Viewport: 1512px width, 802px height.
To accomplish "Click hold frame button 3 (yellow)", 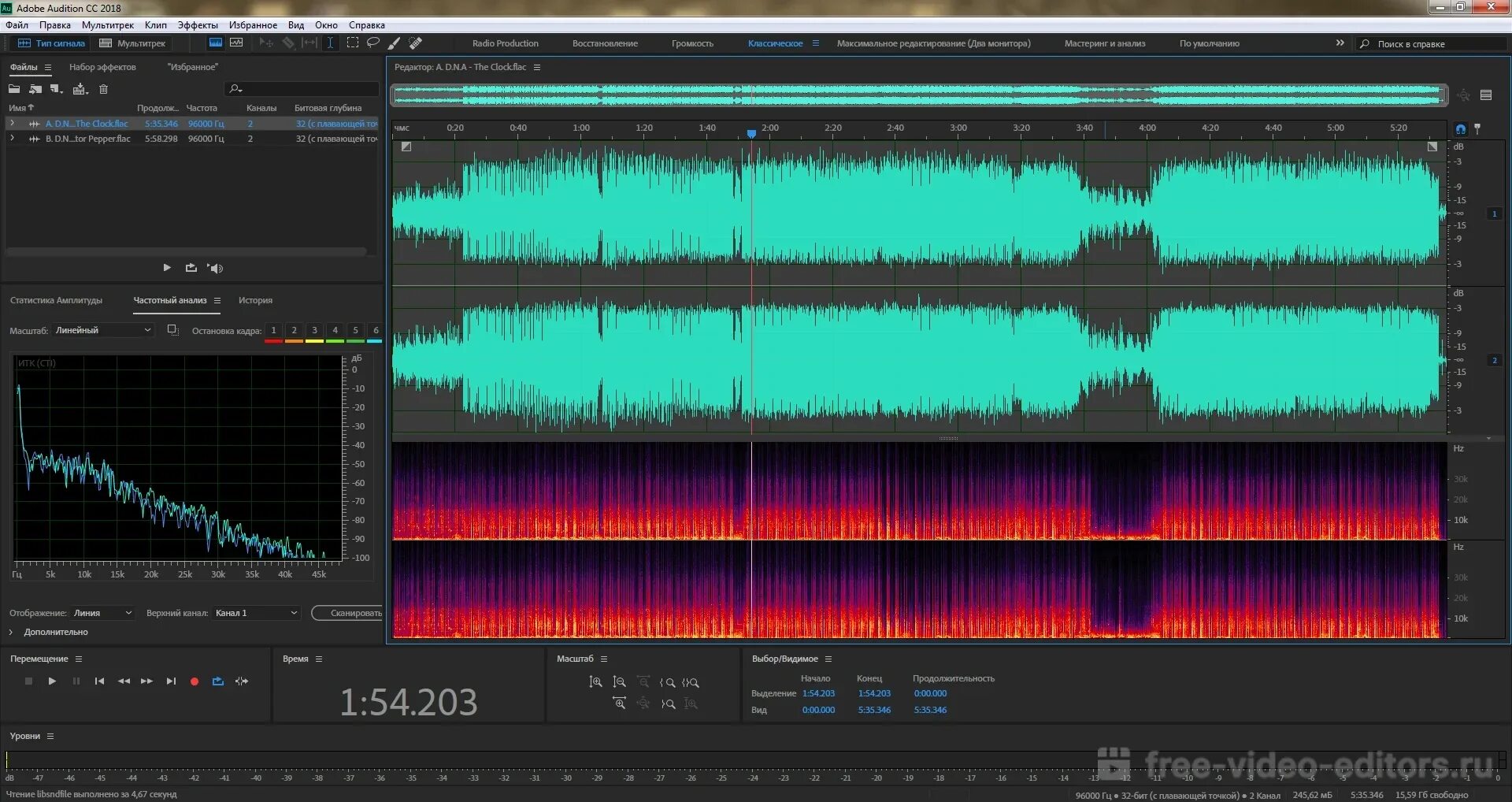I will coord(314,331).
